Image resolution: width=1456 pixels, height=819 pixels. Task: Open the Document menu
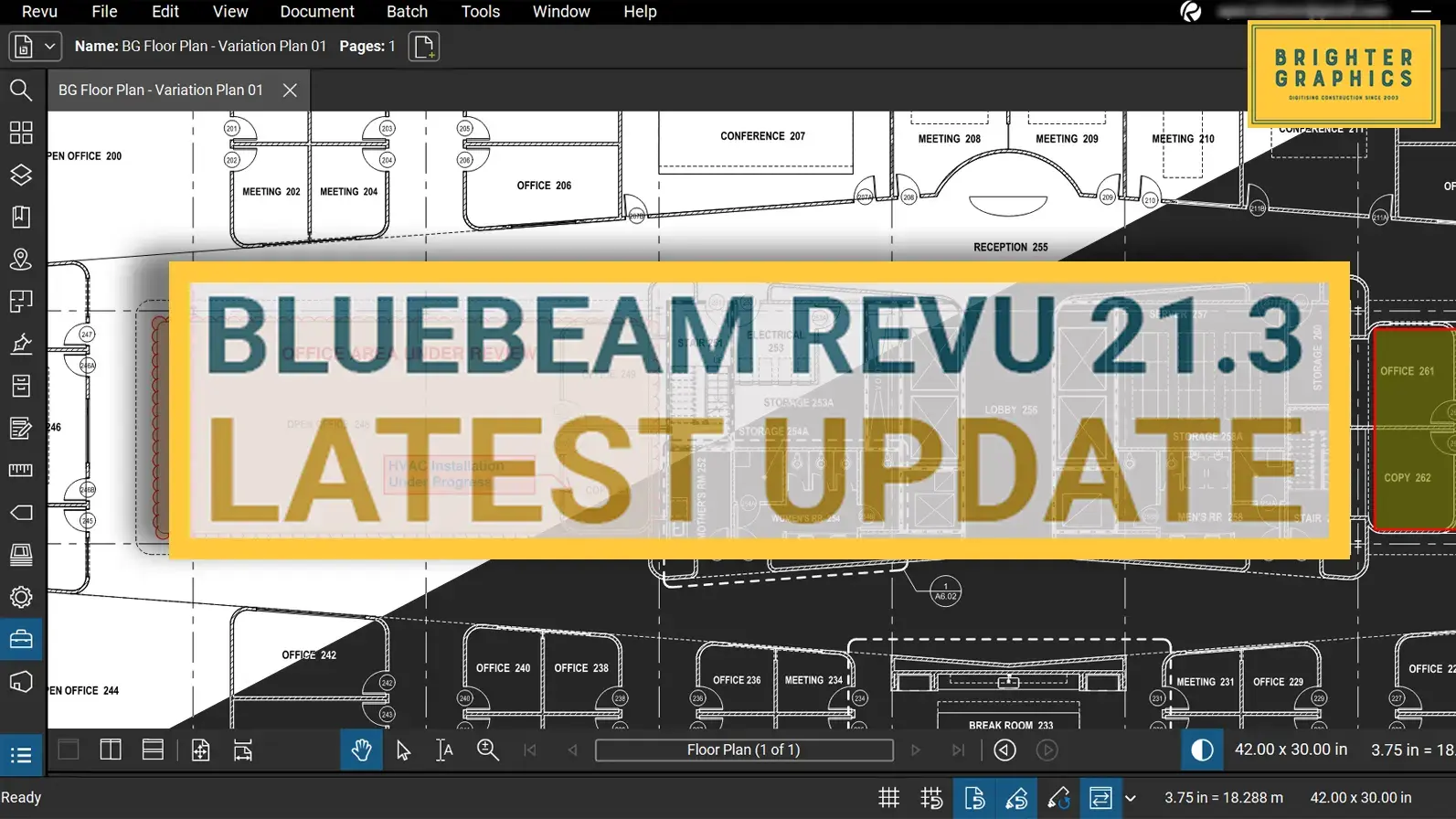pos(317,12)
